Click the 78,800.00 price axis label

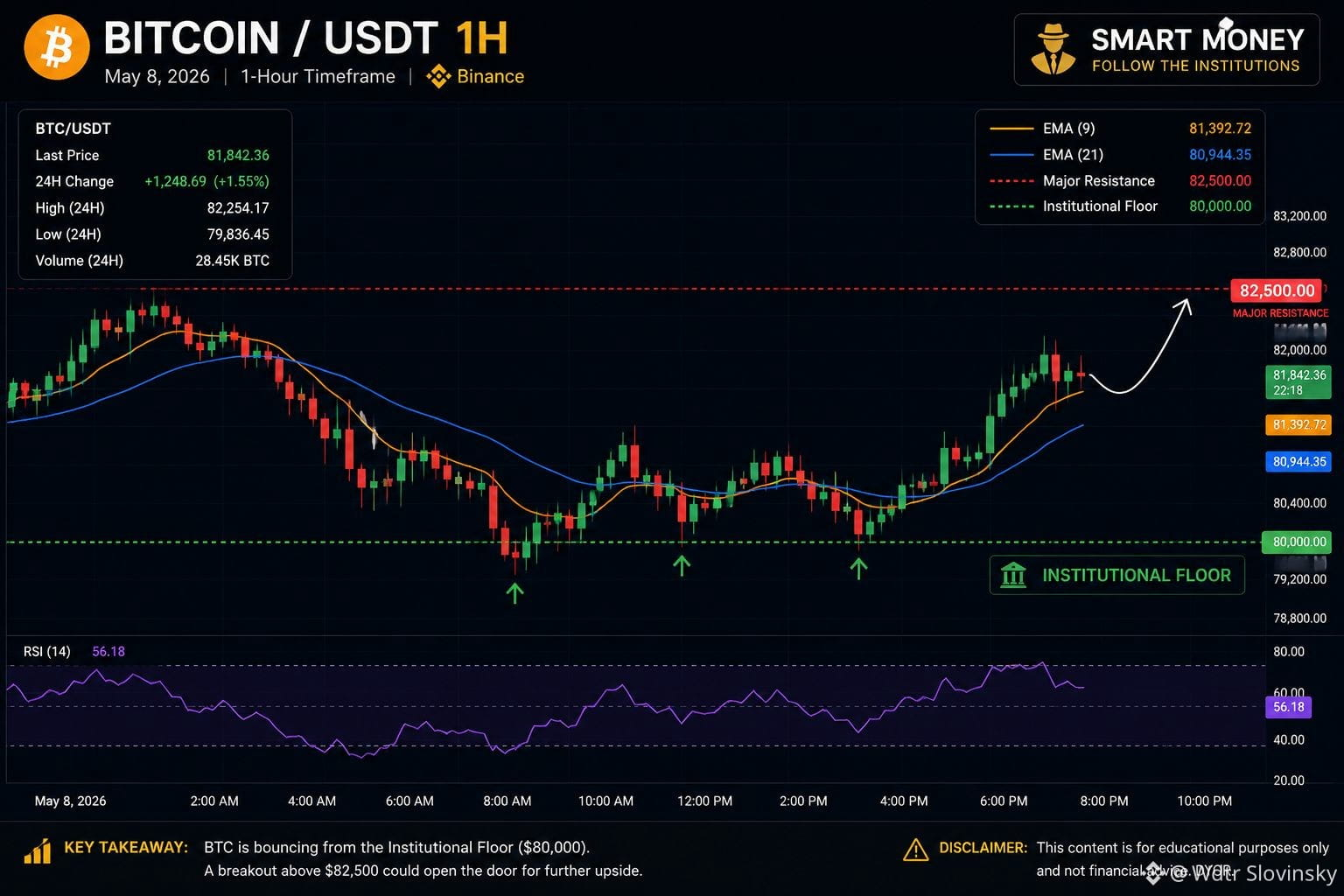[x=1299, y=619]
